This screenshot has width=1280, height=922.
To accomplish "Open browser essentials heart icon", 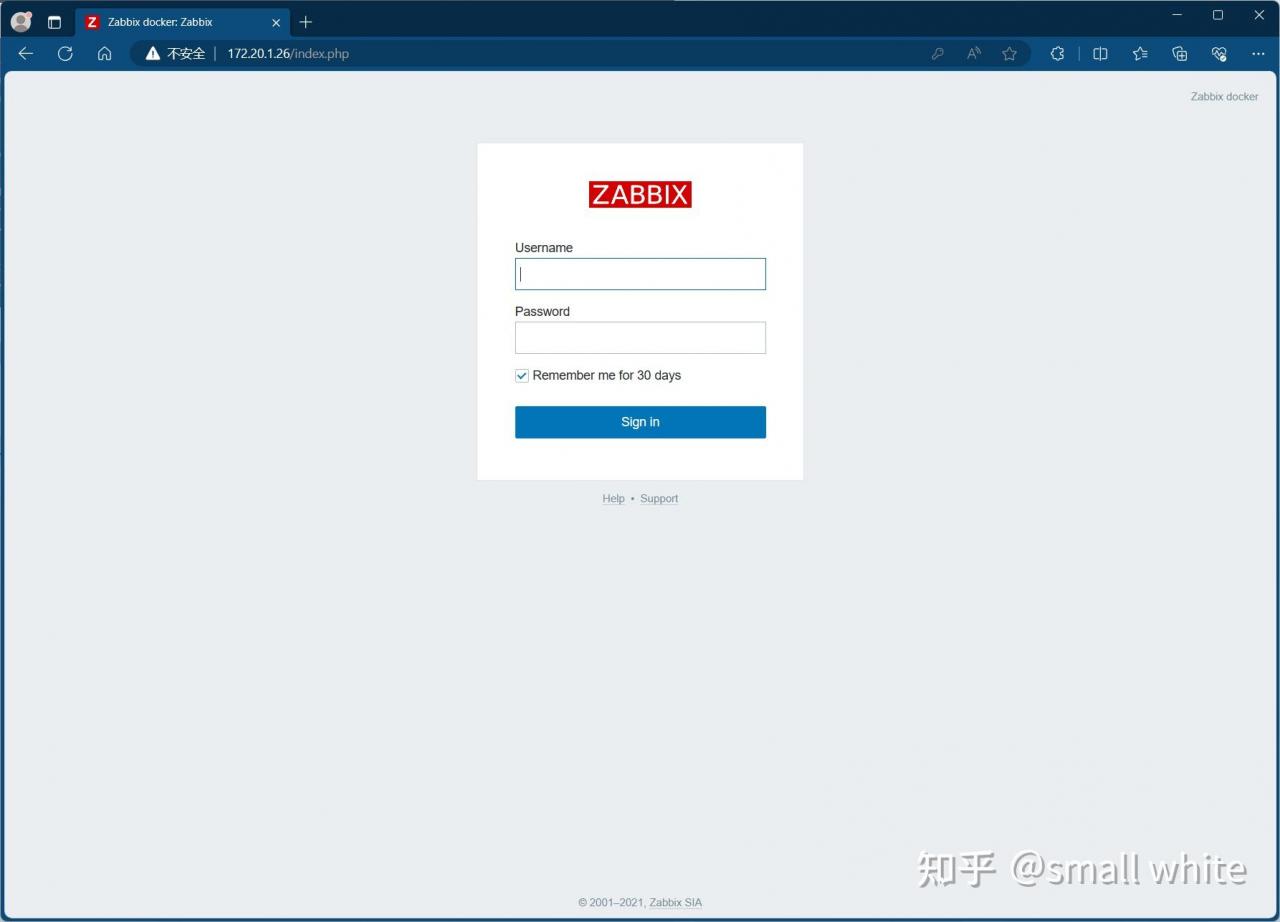I will tap(1218, 54).
